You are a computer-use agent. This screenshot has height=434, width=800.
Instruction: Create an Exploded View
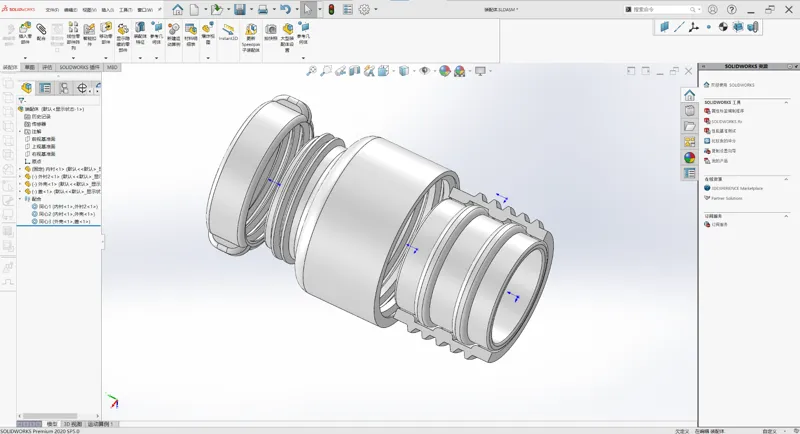208,34
